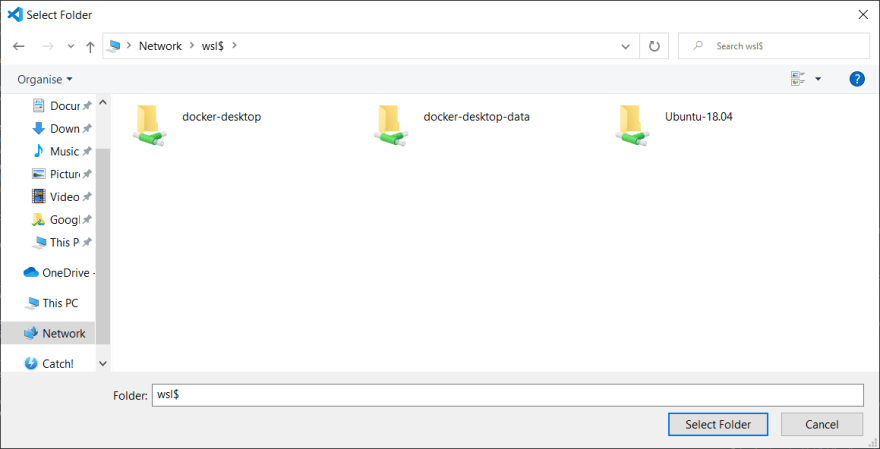
Task: Click the VS Code logo in title bar
Action: pos(15,15)
